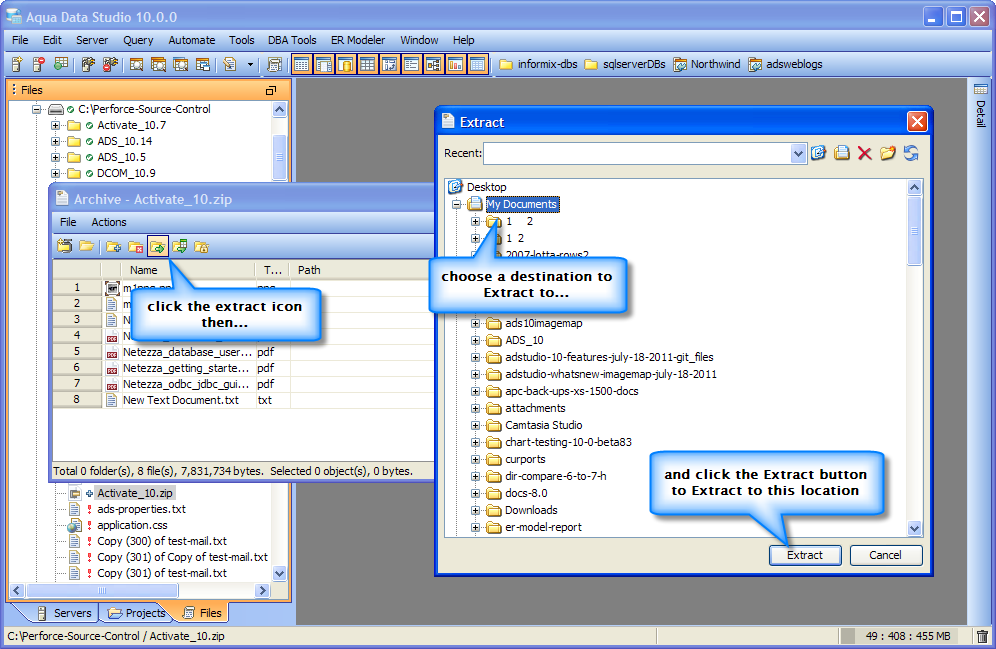Expand the Downloads folder node
The height and width of the screenshot is (649, 996).
point(475,511)
